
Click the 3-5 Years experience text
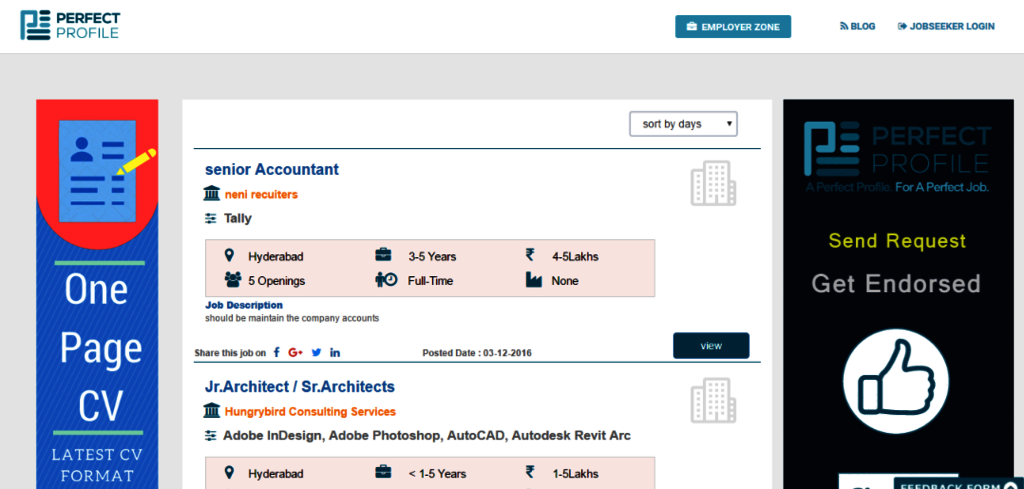(432, 257)
